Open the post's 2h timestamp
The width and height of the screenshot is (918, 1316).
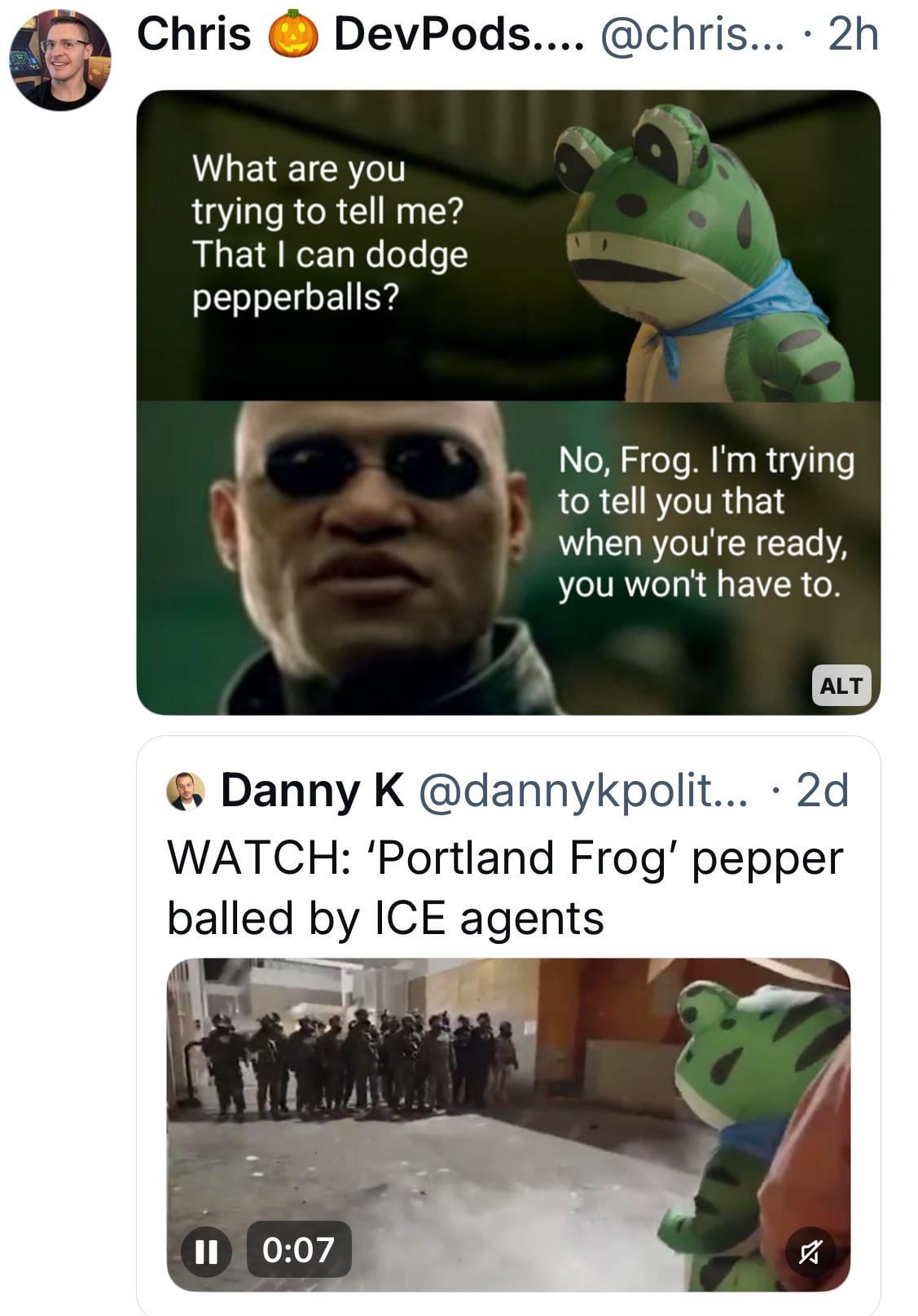tap(853, 35)
